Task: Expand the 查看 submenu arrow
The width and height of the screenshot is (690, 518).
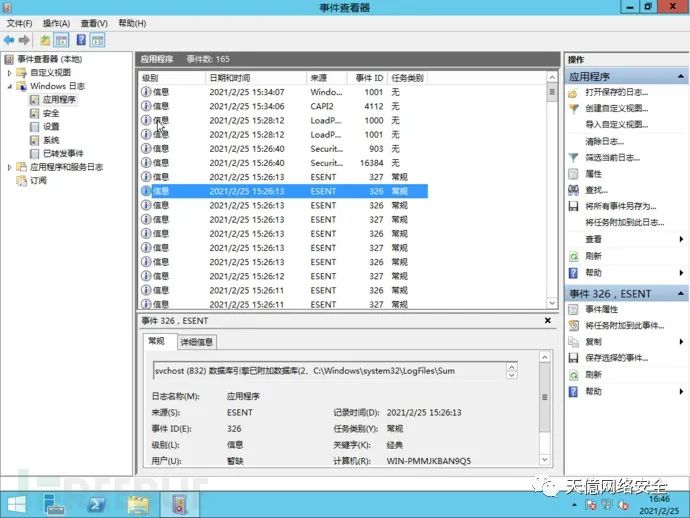Action: tap(681, 239)
